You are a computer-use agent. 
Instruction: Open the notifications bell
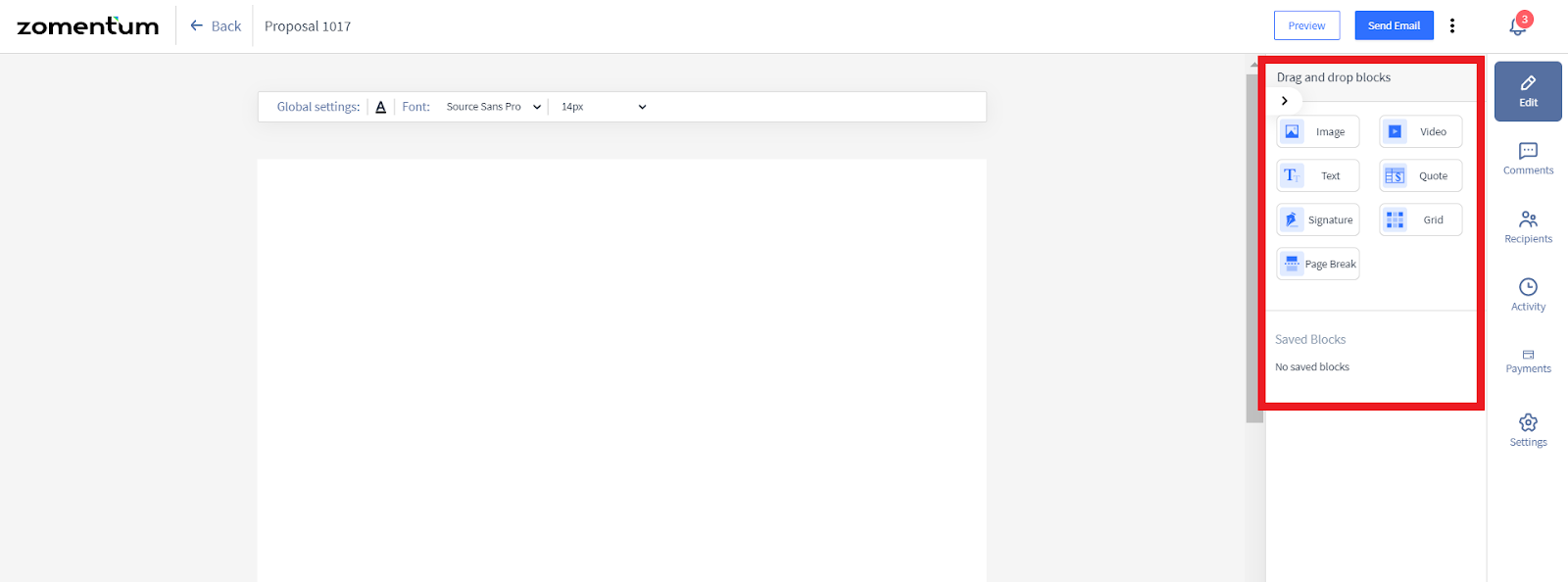click(1518, 25)
